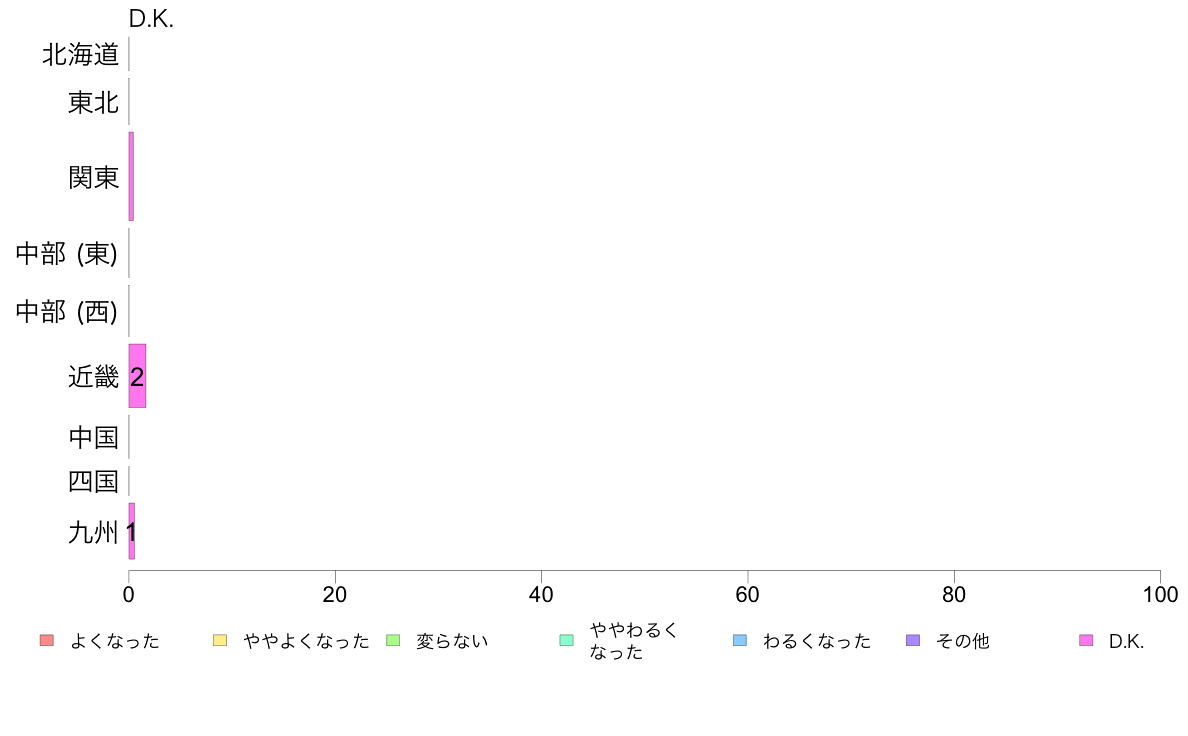Select the 九州 bar labeled 1
The height and width of the screenshot is (736, 1188).
pos(132,531)
